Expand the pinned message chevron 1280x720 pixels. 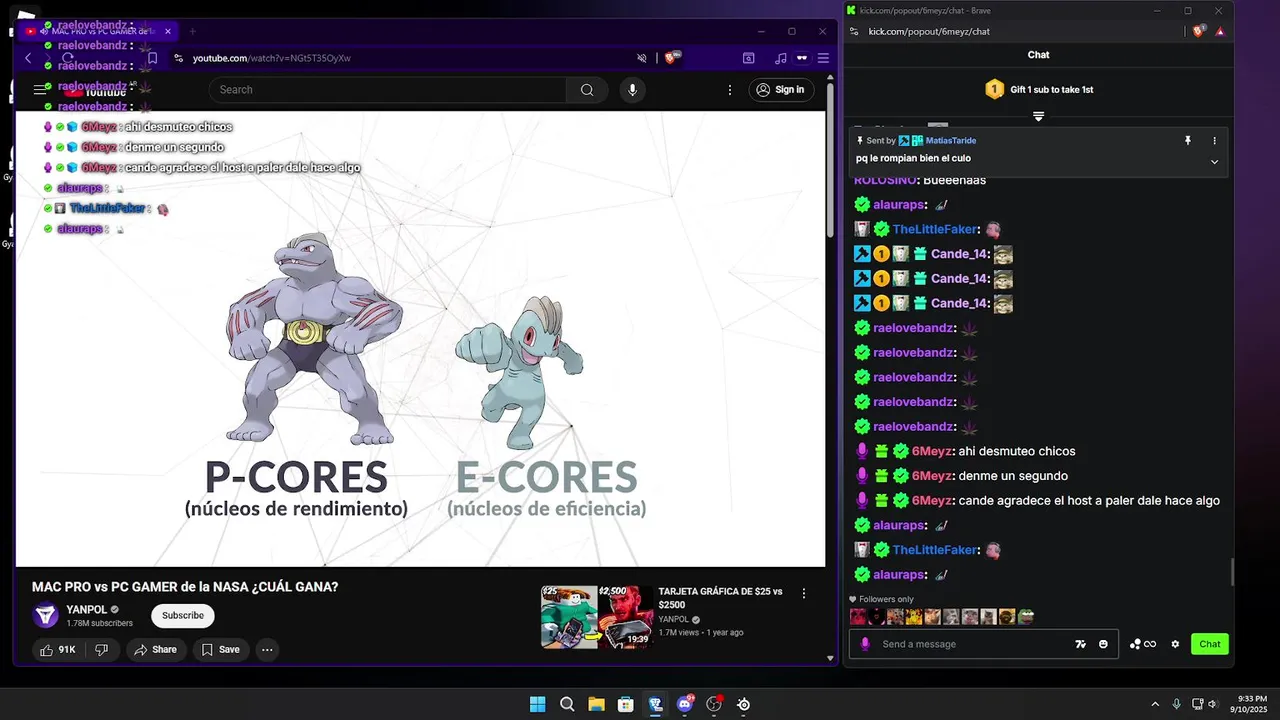[1215, 162]
